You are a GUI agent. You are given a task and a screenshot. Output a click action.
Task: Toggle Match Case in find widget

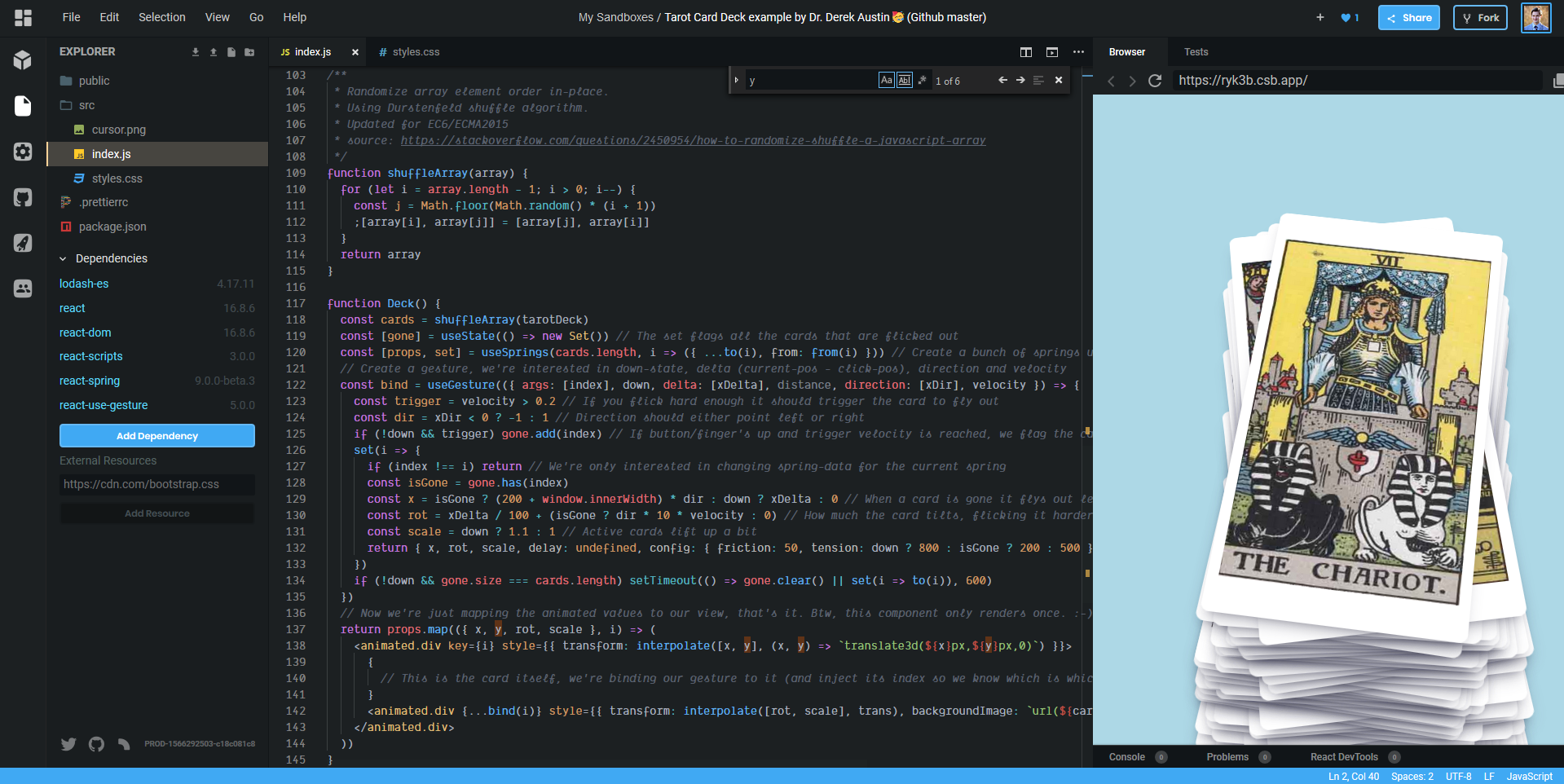pos(887,80)
